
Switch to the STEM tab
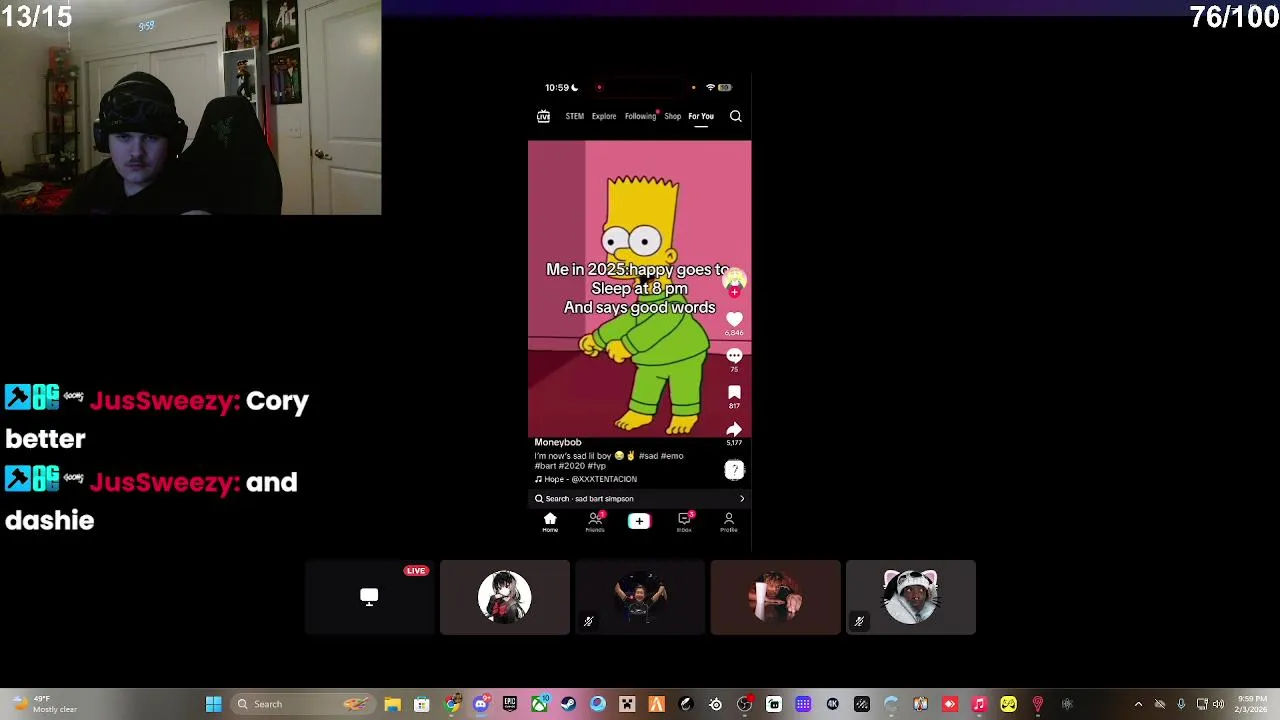point(574,116)
